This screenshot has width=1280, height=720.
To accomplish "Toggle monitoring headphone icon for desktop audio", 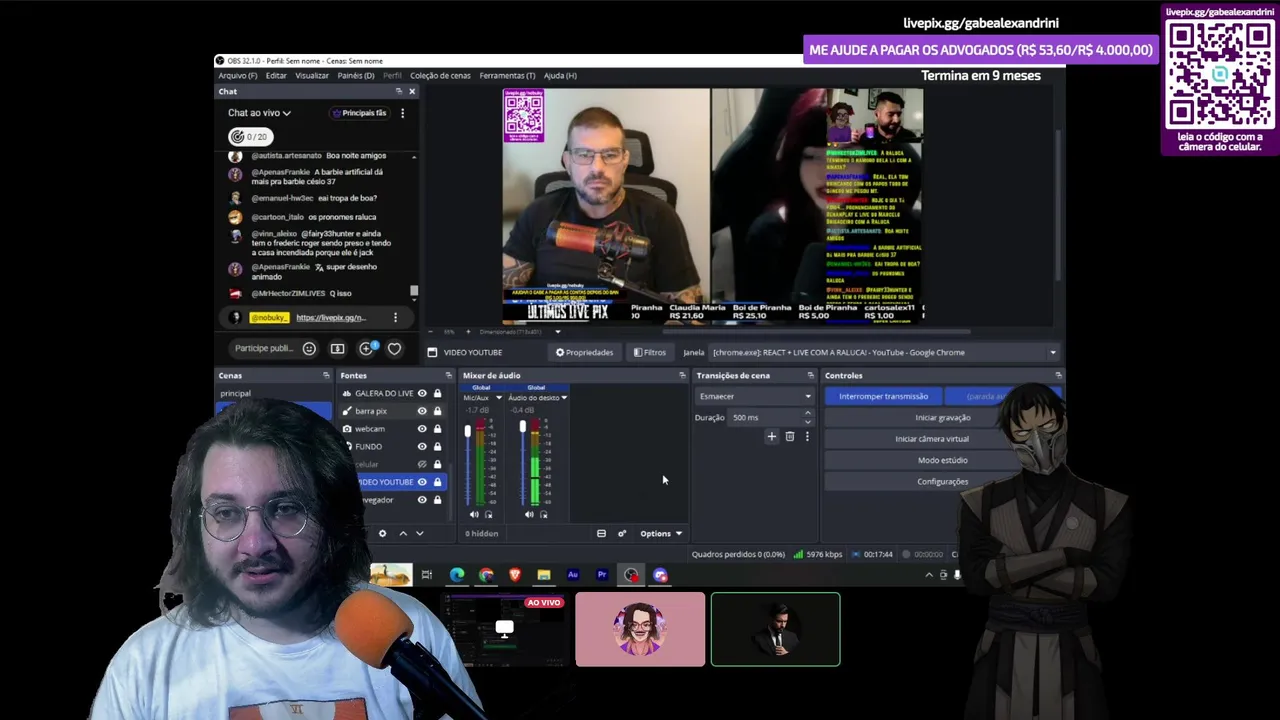I will coord(543,514).
